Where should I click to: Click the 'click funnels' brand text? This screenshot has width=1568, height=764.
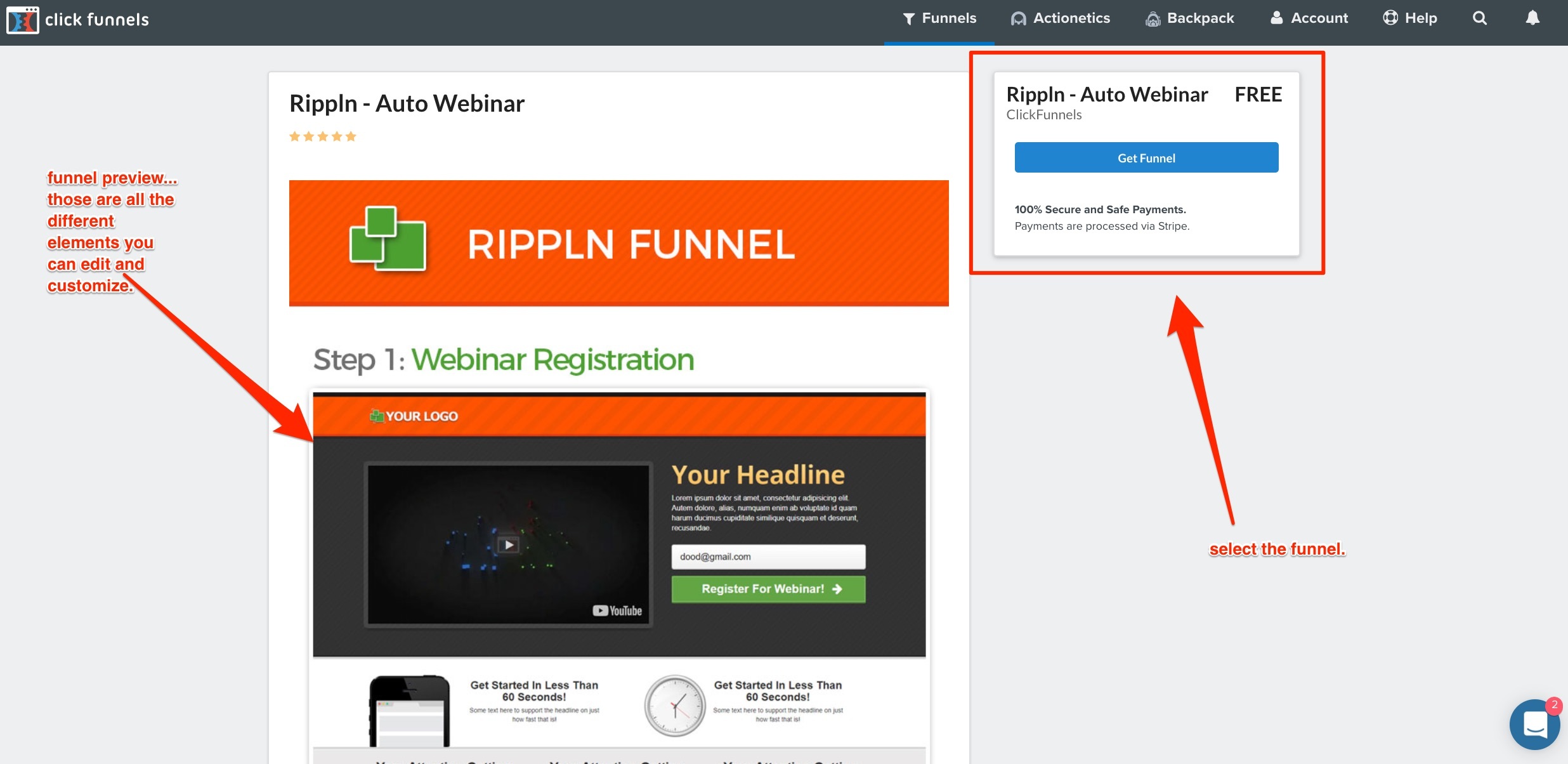97,20
